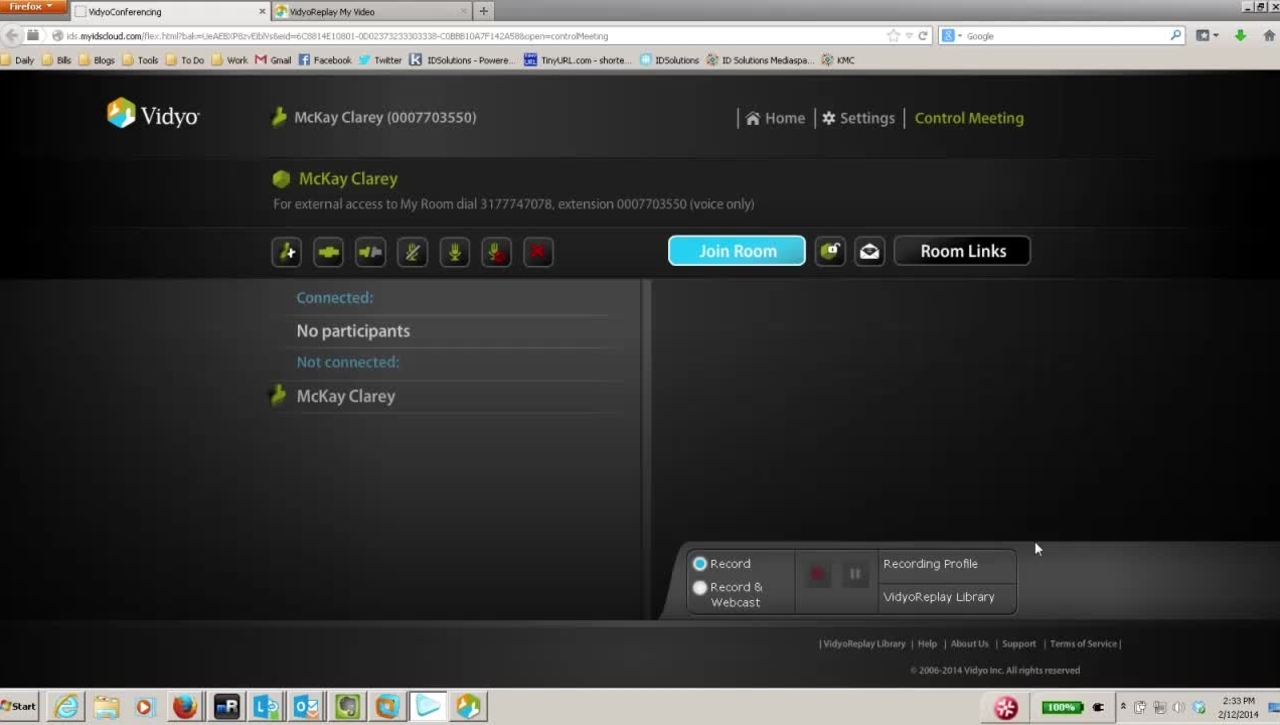
Task: Click the footer VidyoReplay Library link
Action: tap(864, 644)
